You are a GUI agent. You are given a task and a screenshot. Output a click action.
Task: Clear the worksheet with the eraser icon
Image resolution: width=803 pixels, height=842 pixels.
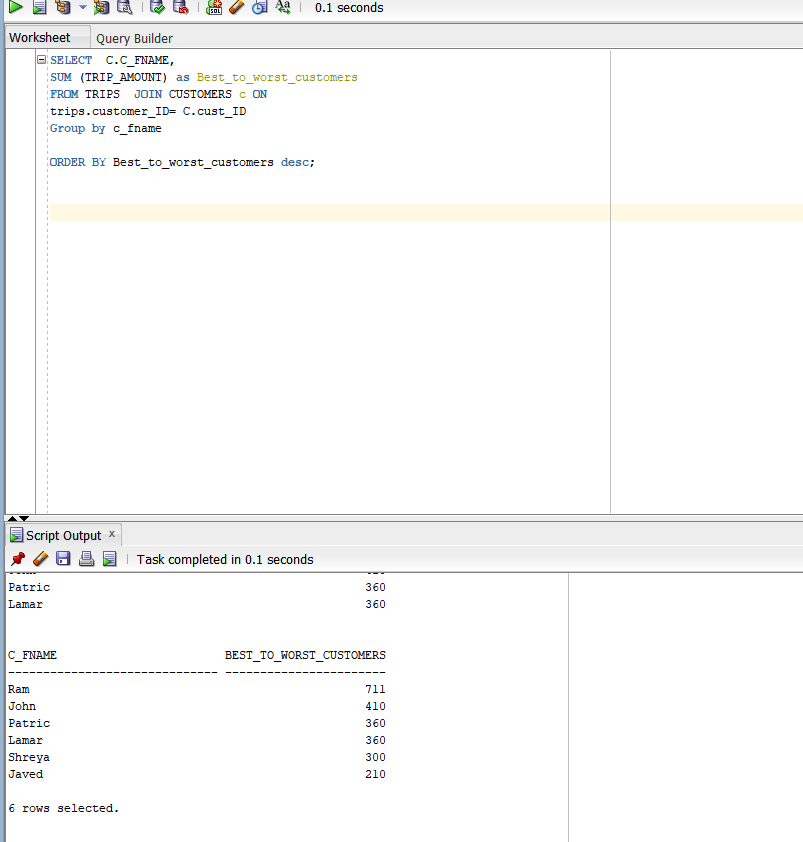coord(235,8)
